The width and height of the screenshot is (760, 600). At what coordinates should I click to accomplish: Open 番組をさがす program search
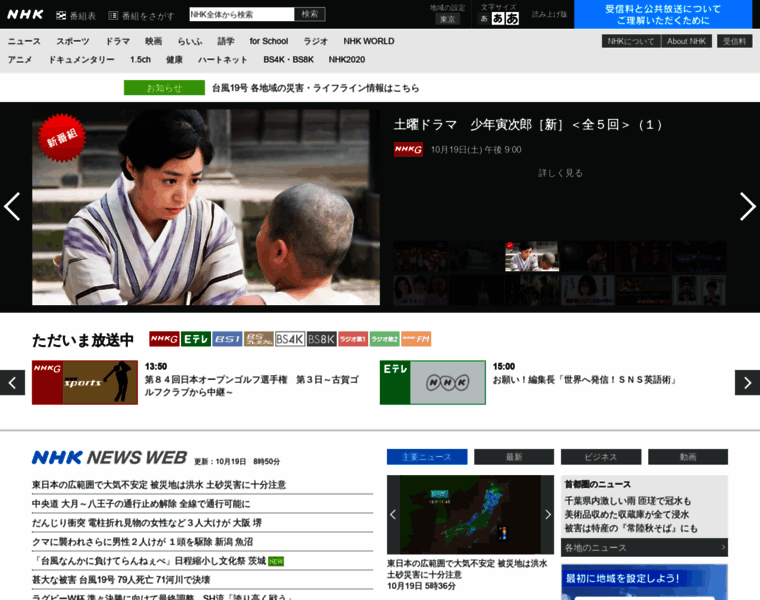pyautogui.click(x=141, y=16)
